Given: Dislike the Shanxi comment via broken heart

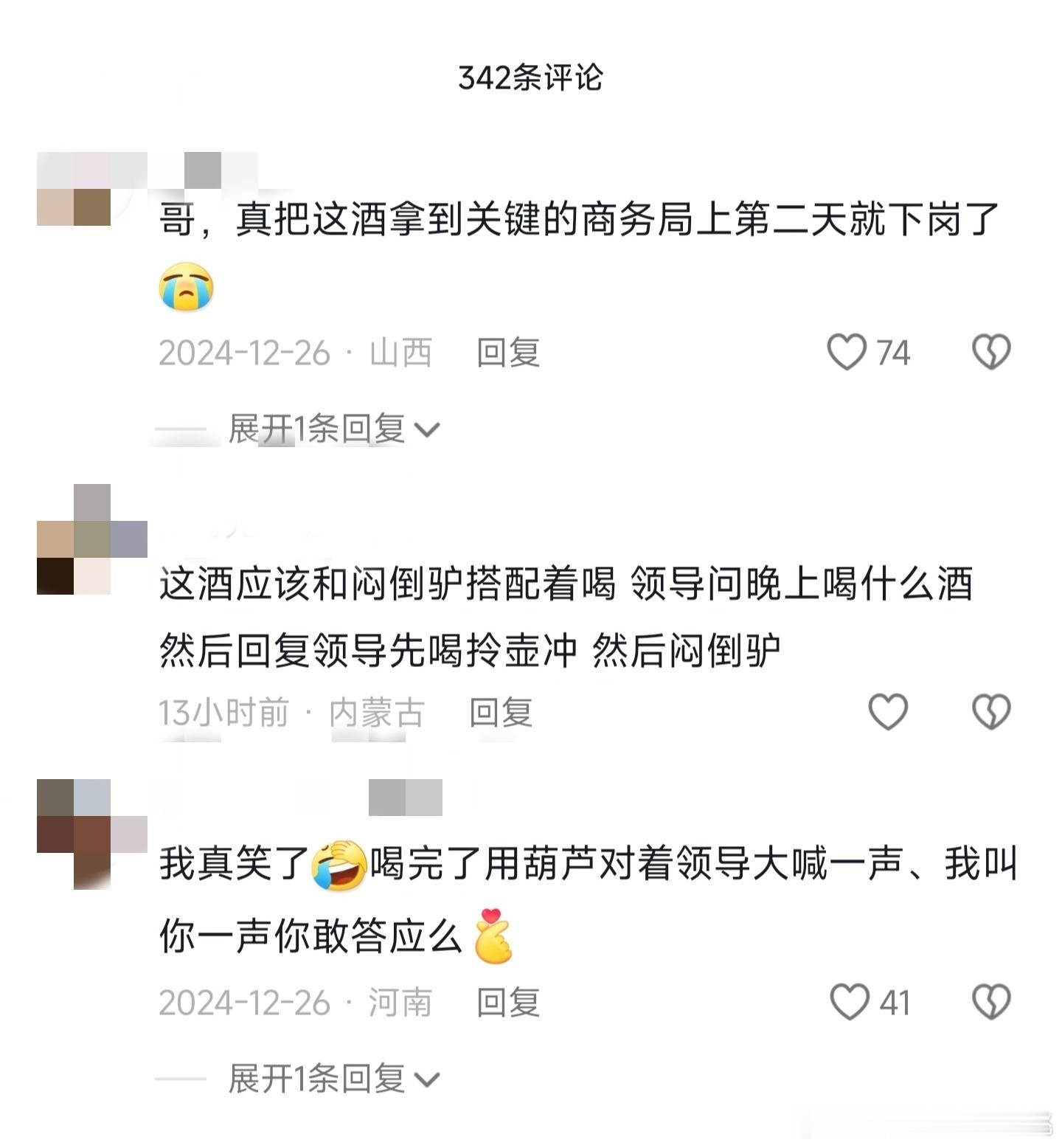Looking at the screenshot, I should click(x=991, y=352).
